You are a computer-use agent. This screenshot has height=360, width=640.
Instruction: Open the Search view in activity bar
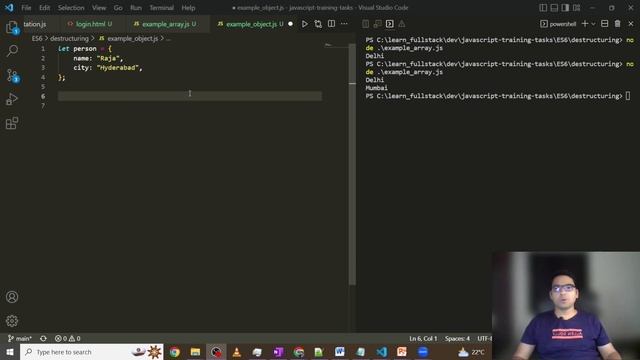[12, 51]
